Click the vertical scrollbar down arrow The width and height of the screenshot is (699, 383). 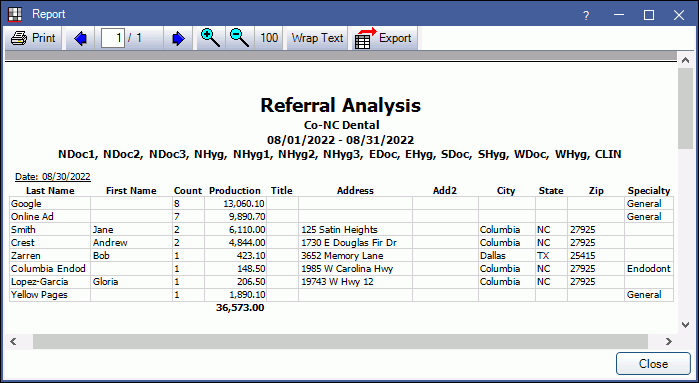(686, 325)
